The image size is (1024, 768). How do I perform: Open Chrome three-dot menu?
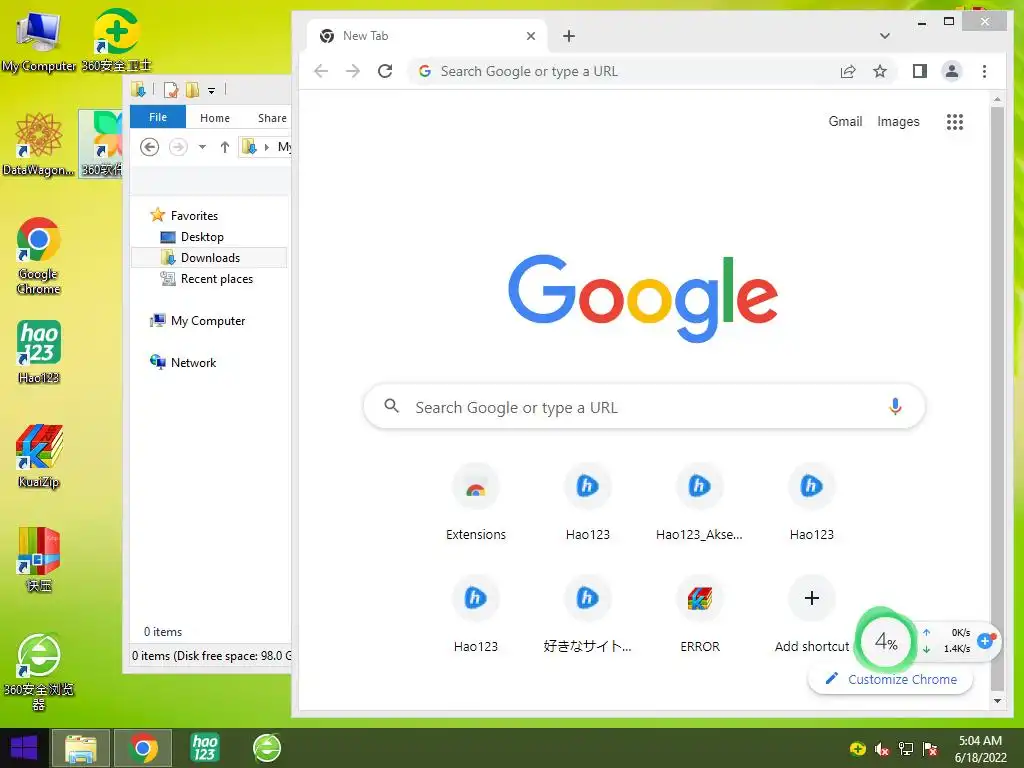[x=984, y=71]
